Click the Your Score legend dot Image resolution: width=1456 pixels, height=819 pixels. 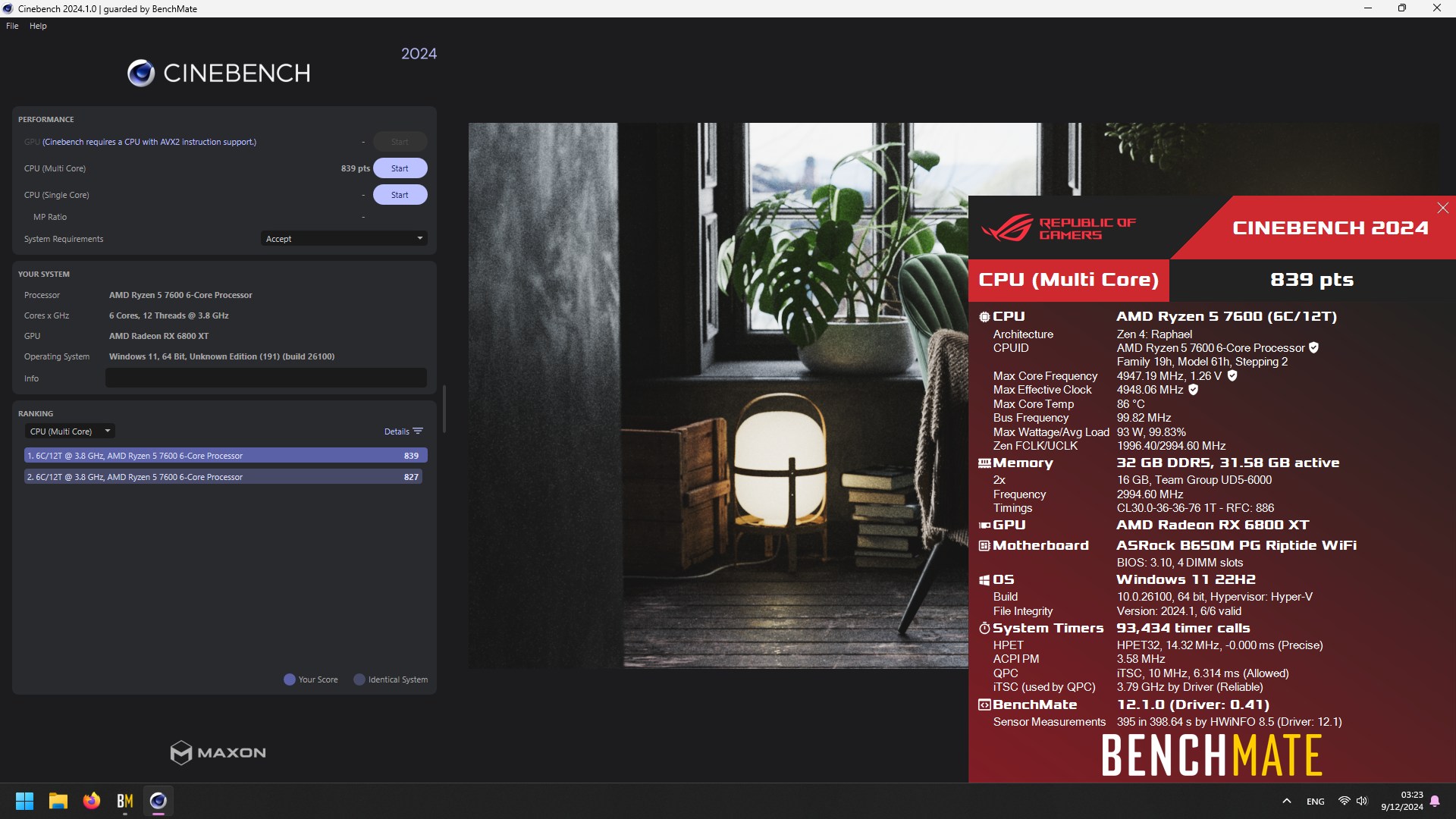tap(289, 679)
